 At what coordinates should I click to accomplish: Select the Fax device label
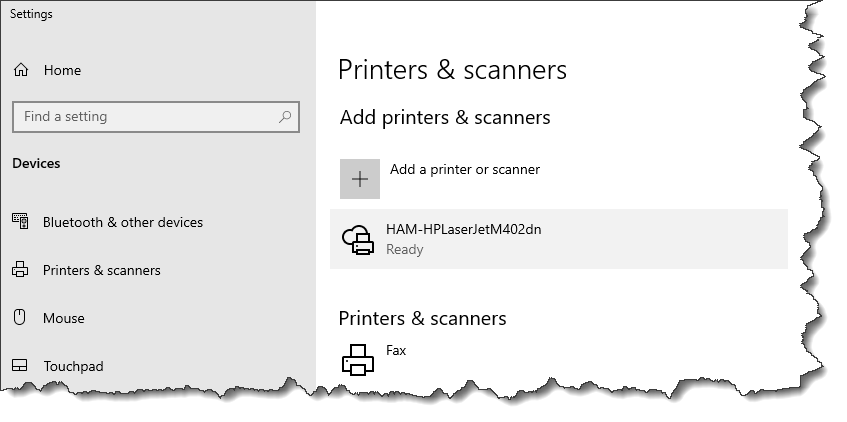396,350
